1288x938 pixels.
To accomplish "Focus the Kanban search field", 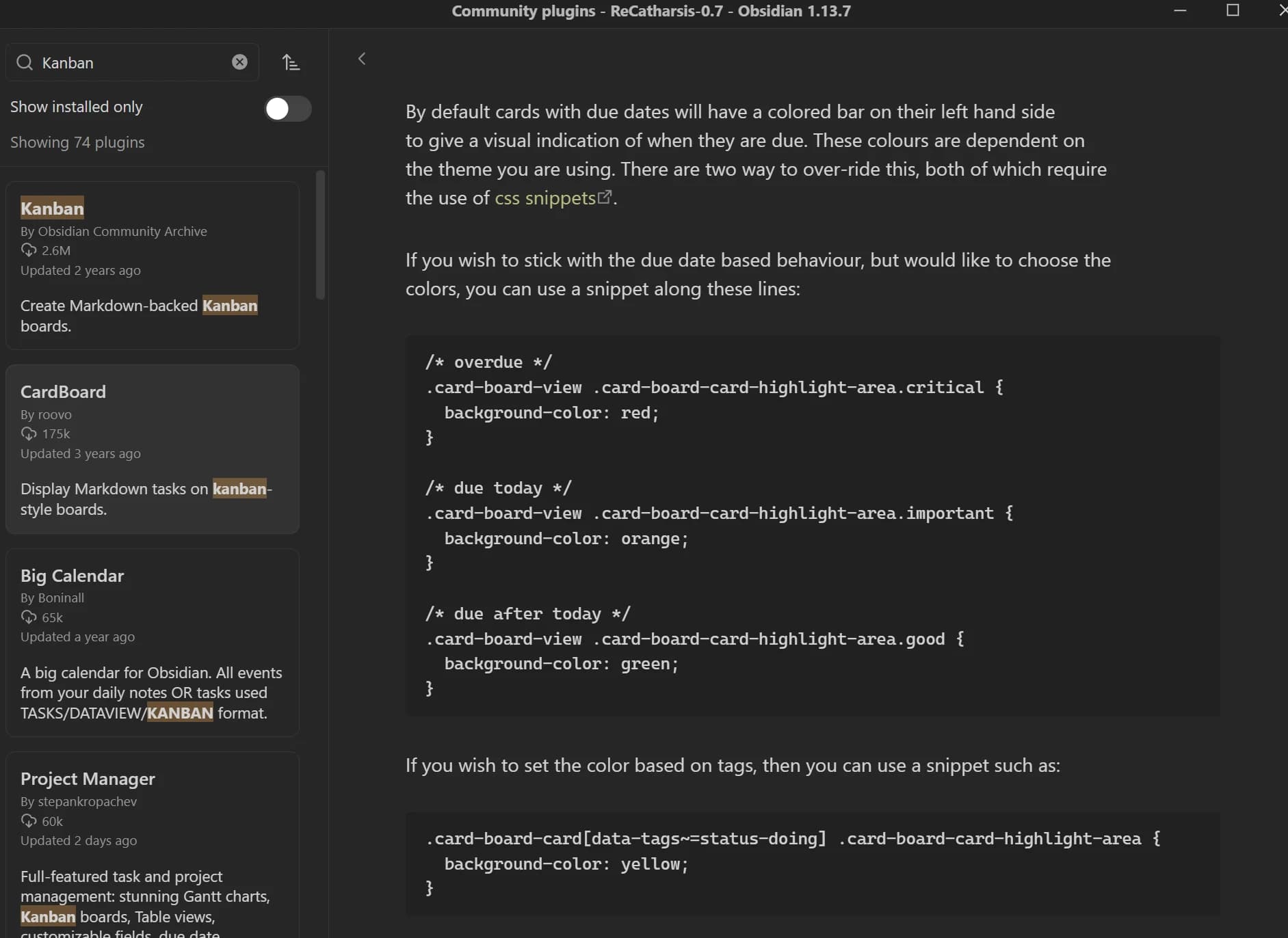I will pyautogui.click(x=132, y=62).
